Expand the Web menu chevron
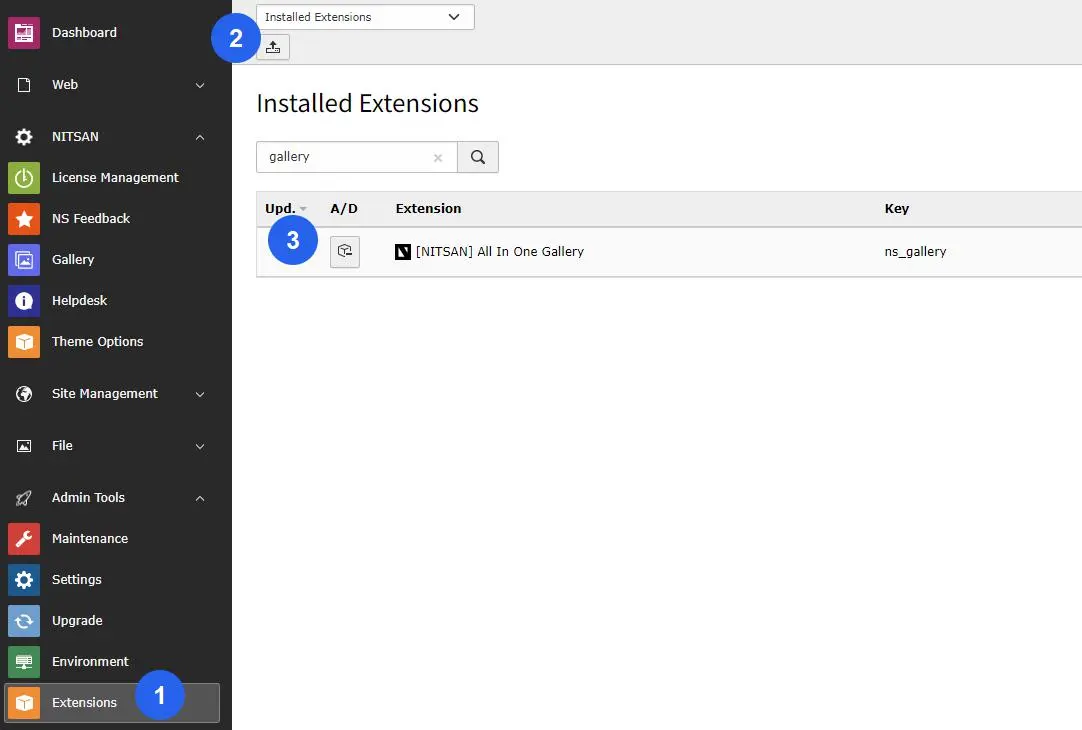Screen dimensions: 1082x730 tap(199, 86)
